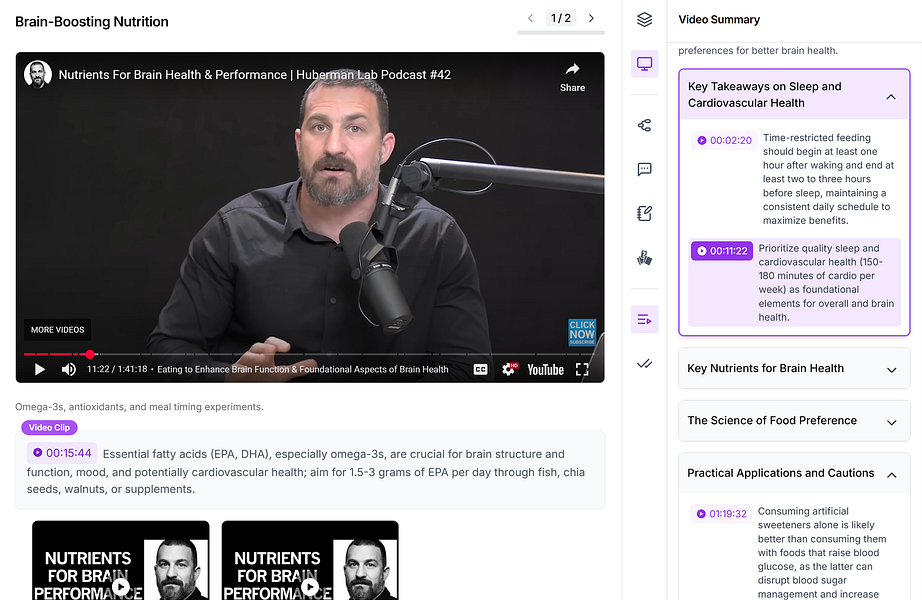Enter fullscreen mode on video
The width and height of the screenshot is (922, 600).
click(x=582, y=369)
